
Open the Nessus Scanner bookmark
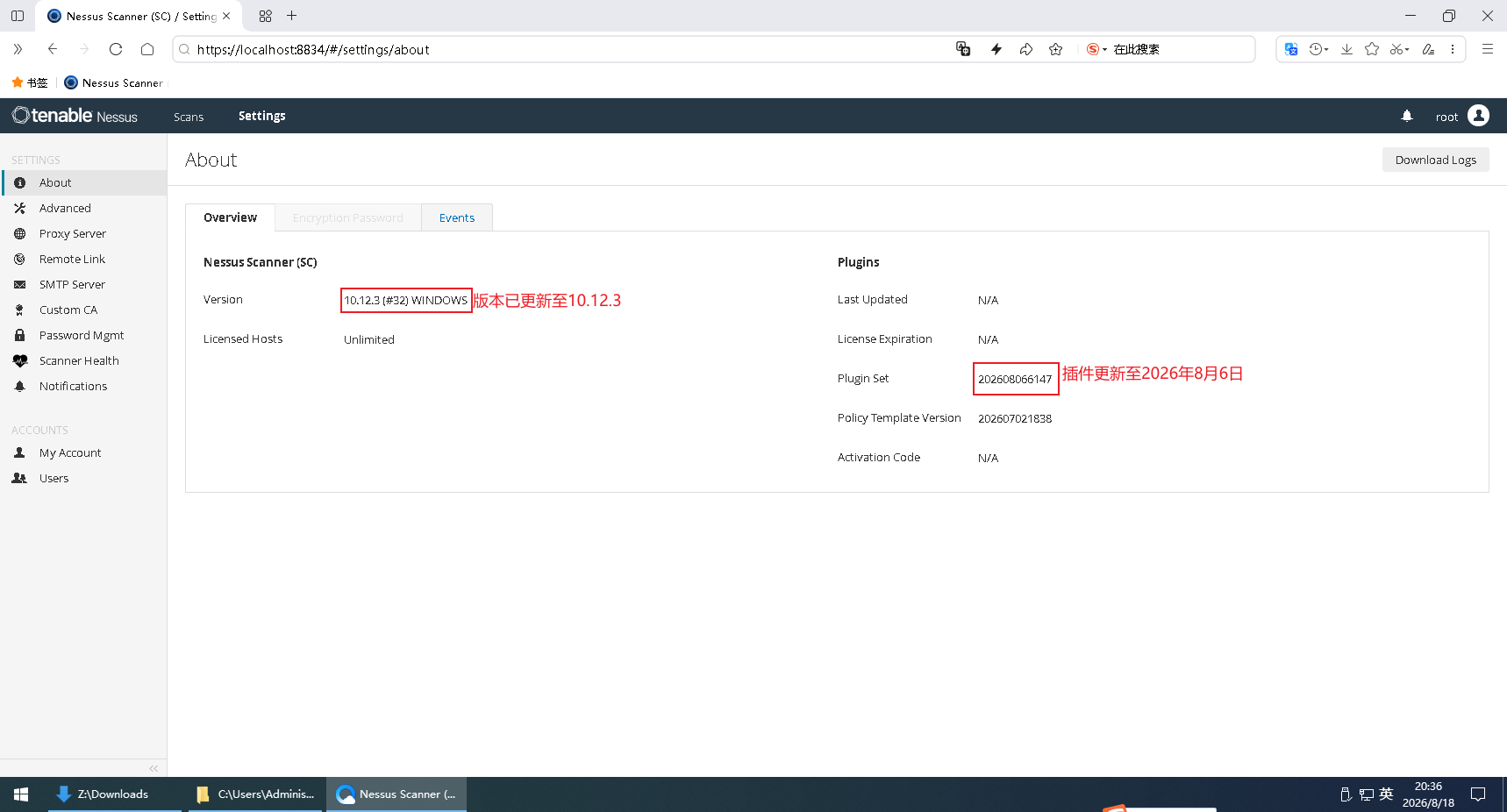click(x=114, y=82)
